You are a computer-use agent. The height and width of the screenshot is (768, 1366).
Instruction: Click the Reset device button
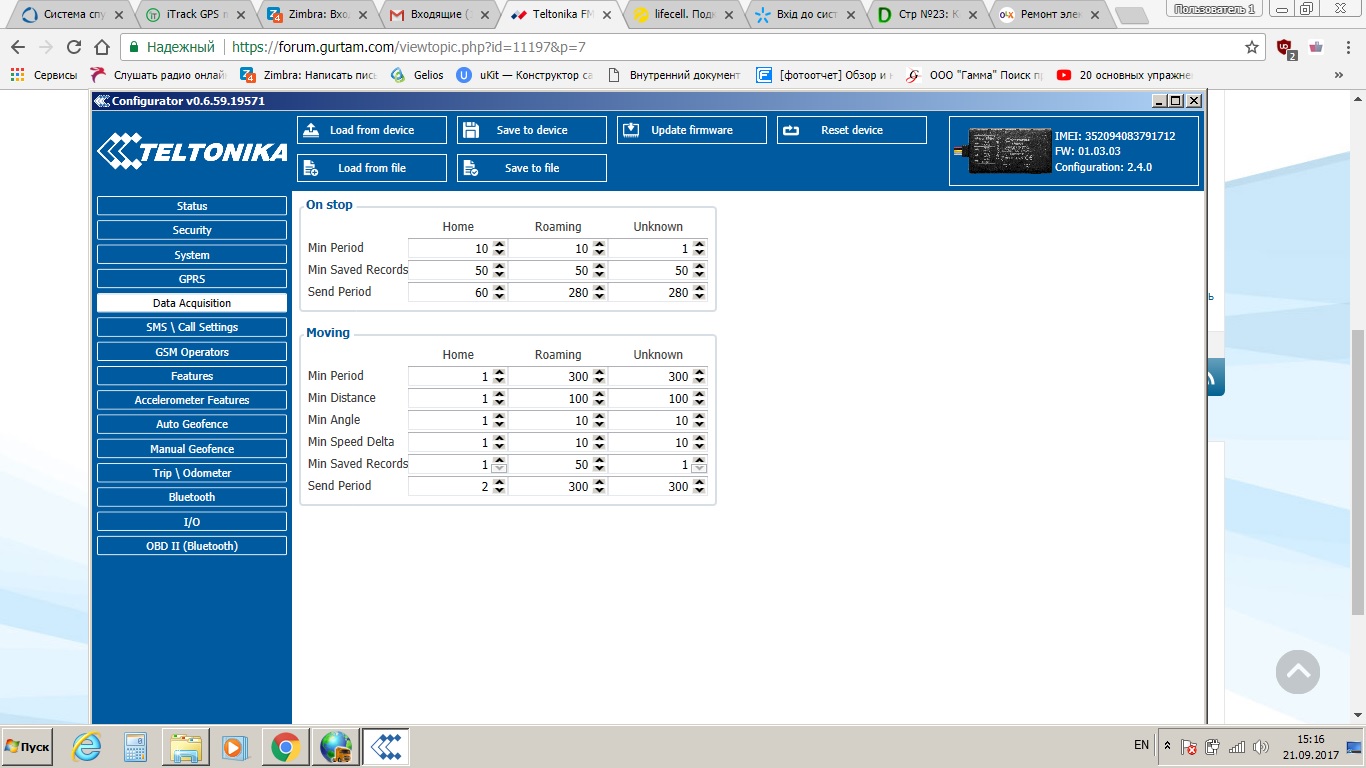851,130
